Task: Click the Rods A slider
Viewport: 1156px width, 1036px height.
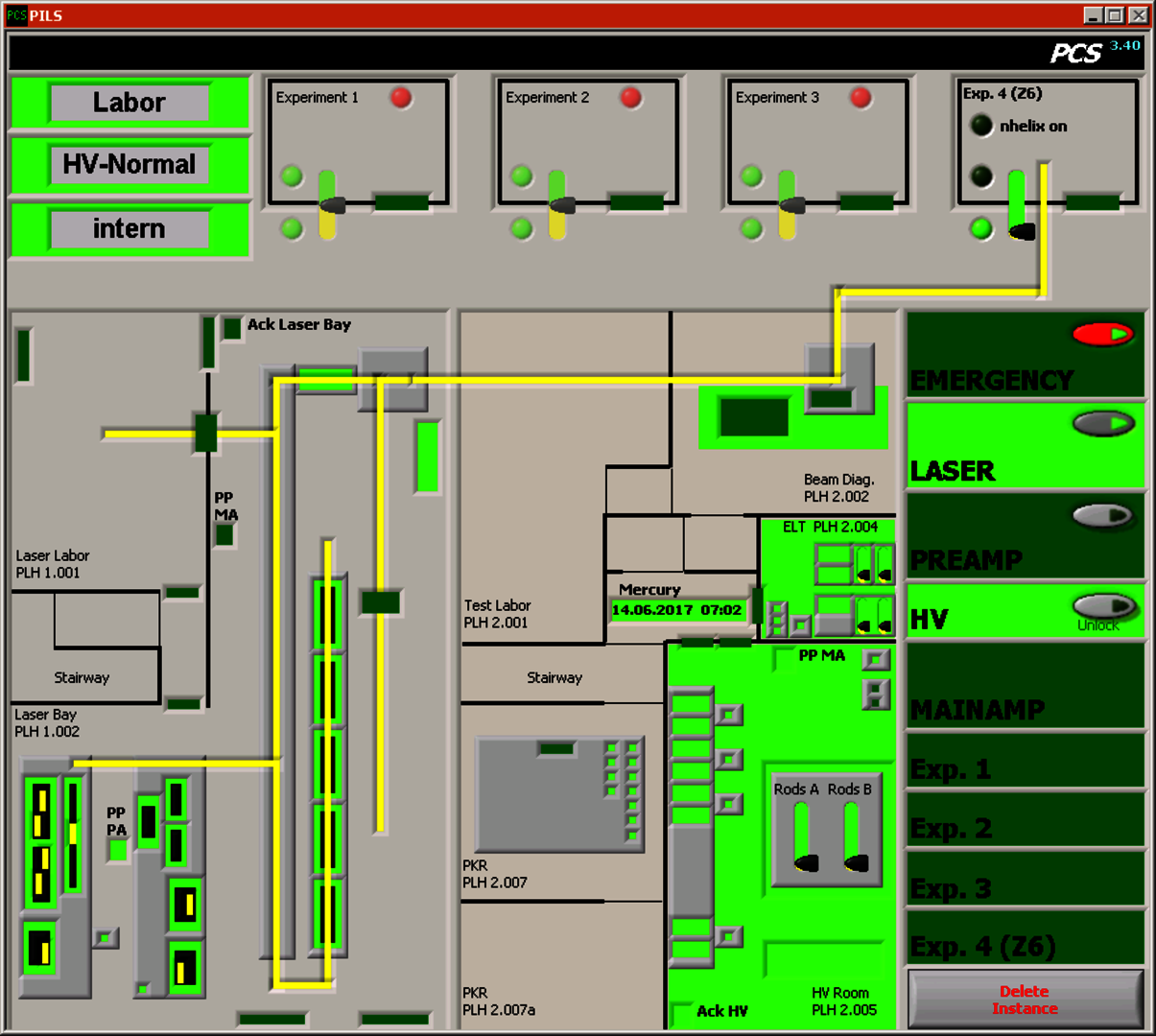Action: (x=803, y=836)
